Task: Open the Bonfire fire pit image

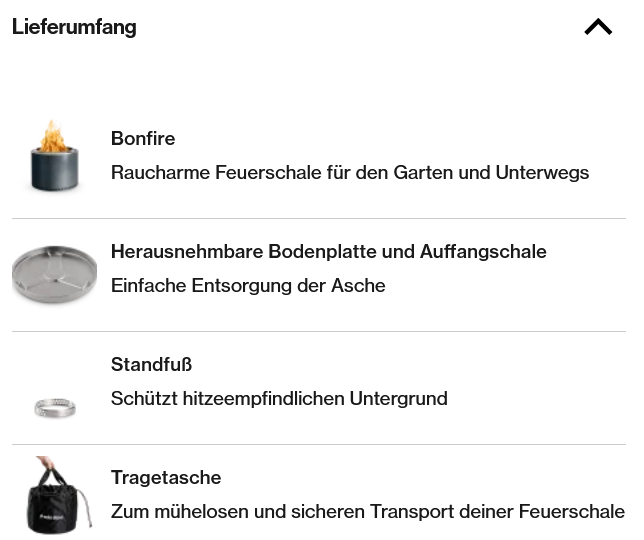Action: pyautogui.click(x=54, y=158)
